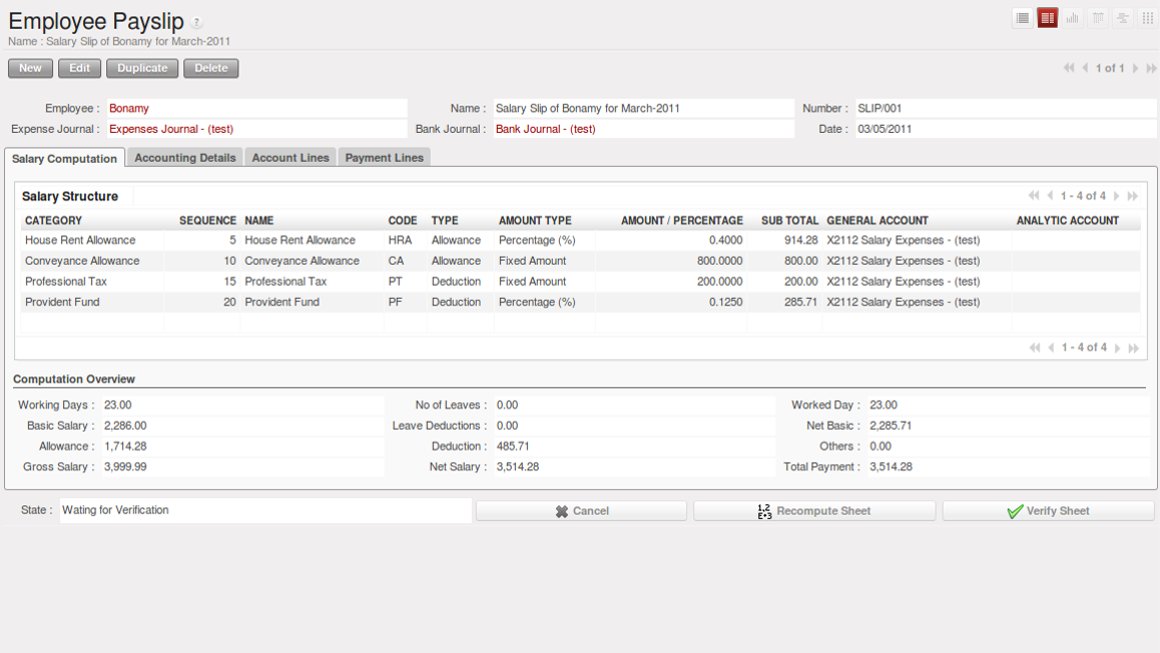Click amount '200.0000' in Professional Tax row
Image resolution: width=1160 pixels, height=653 pixels.
tap(720, 282)
